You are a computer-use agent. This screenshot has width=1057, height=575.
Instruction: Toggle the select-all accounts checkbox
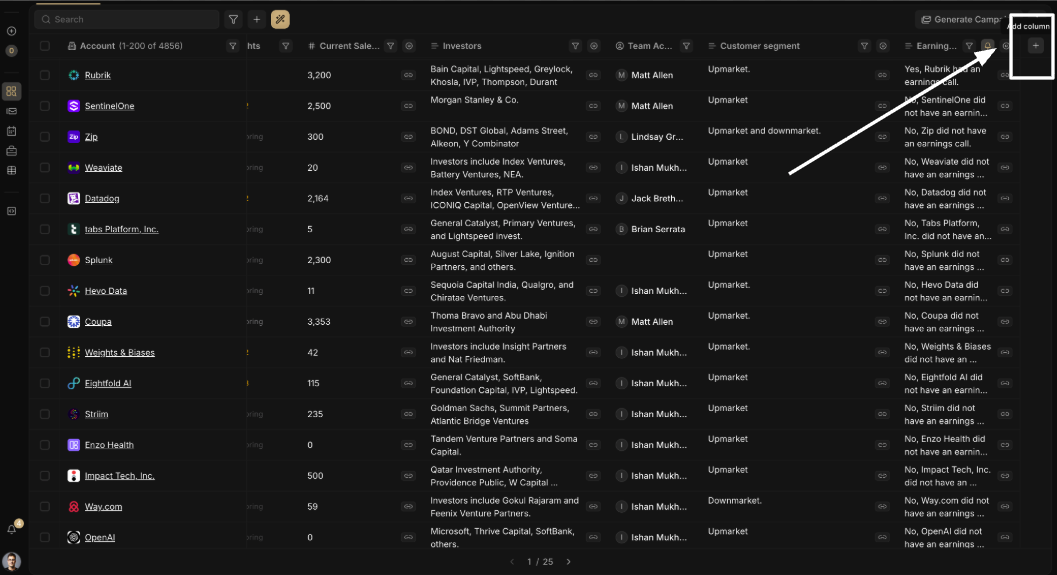click(x=45, y=46)
